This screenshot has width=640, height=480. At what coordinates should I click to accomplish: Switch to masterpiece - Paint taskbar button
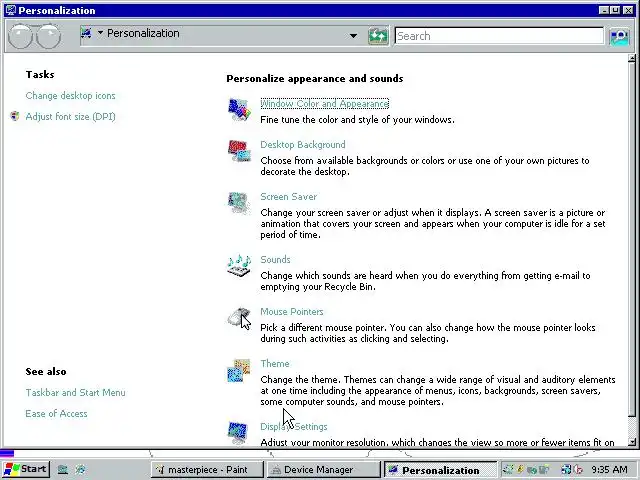[207, 470]
